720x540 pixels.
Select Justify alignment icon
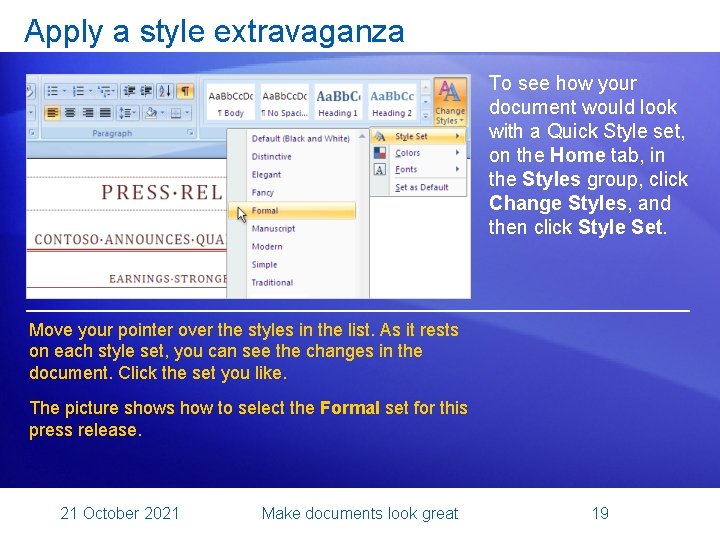pos(106,112)
